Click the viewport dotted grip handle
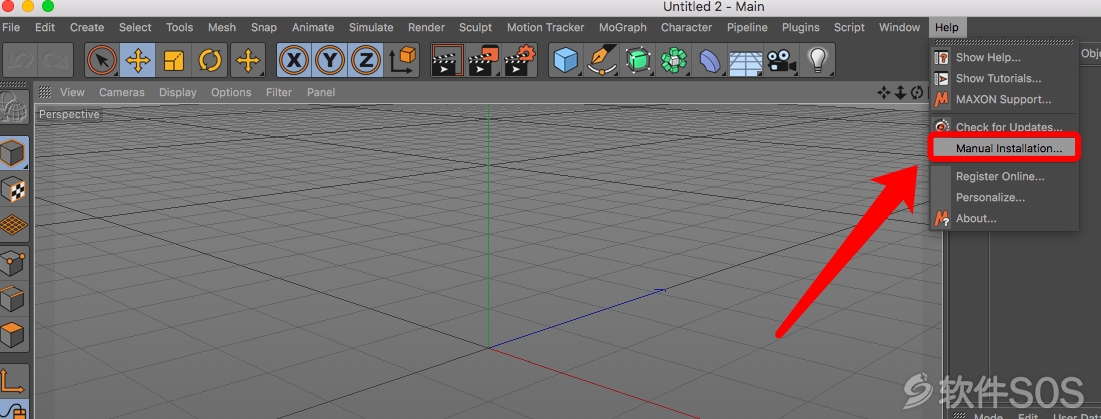1101x419 pixels. tap(45, 92)
